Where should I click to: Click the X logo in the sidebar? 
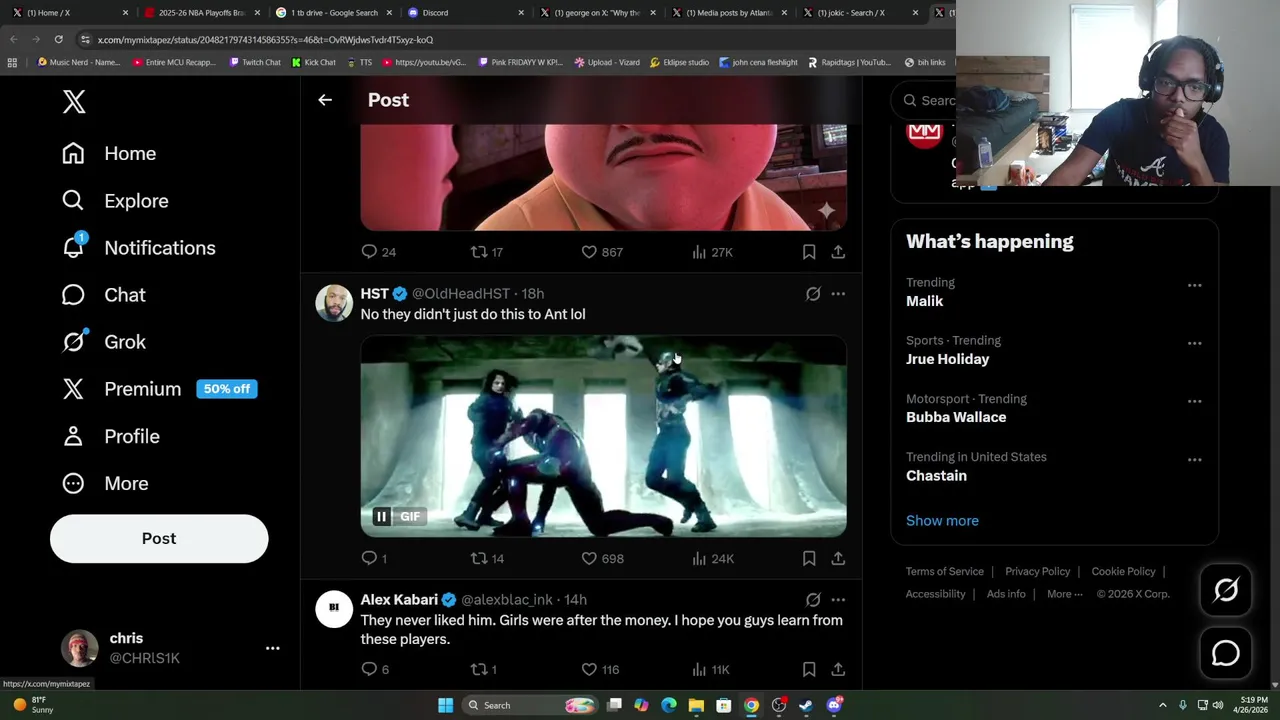pyautogui.click(x=74, y=101)
